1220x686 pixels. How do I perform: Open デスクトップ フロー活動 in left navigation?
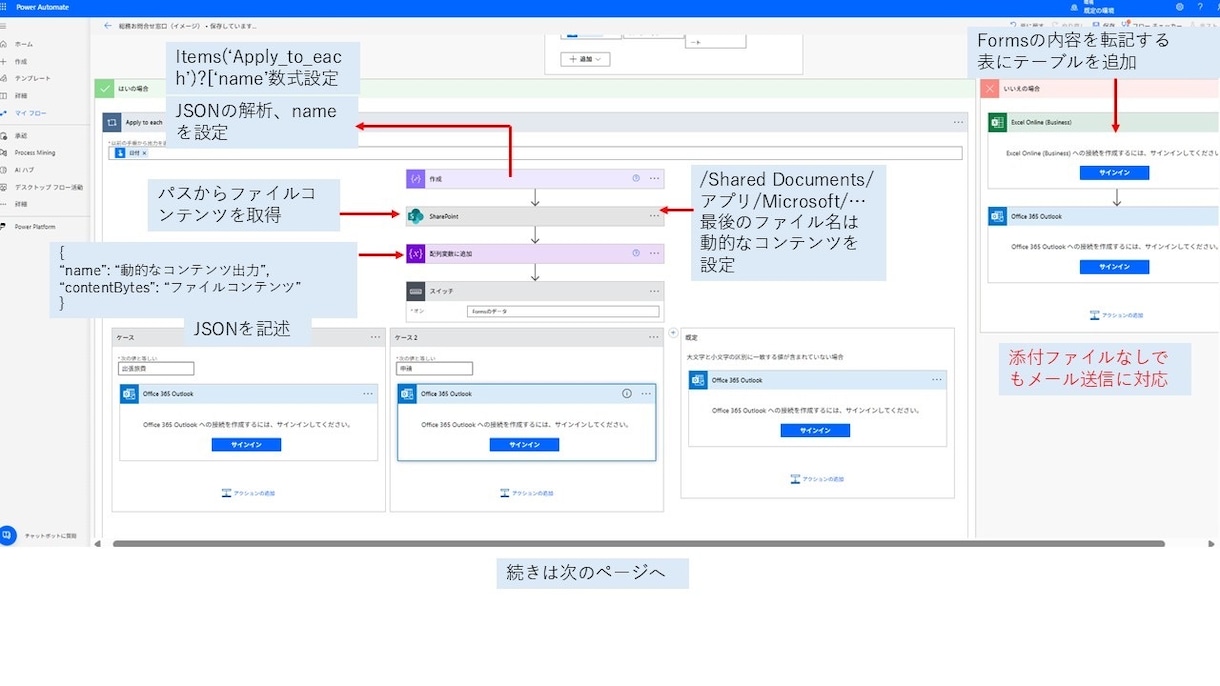48,187
